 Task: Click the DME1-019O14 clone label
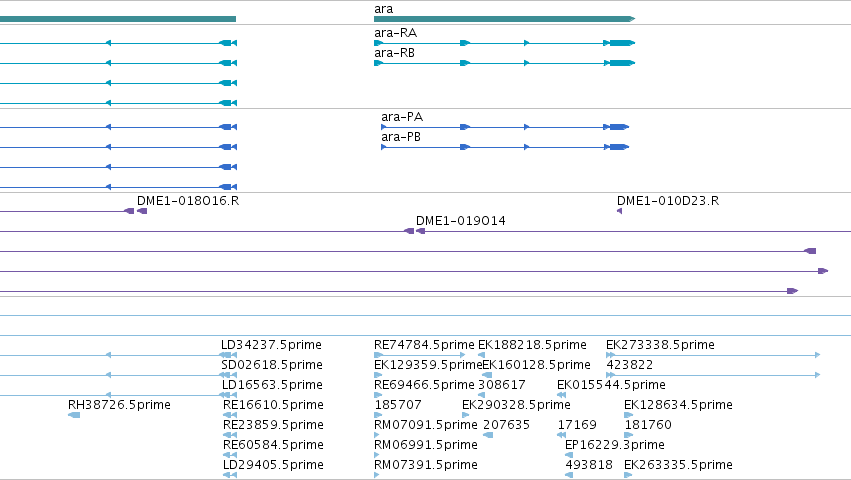pyautogui.click(x=461, y=221)
